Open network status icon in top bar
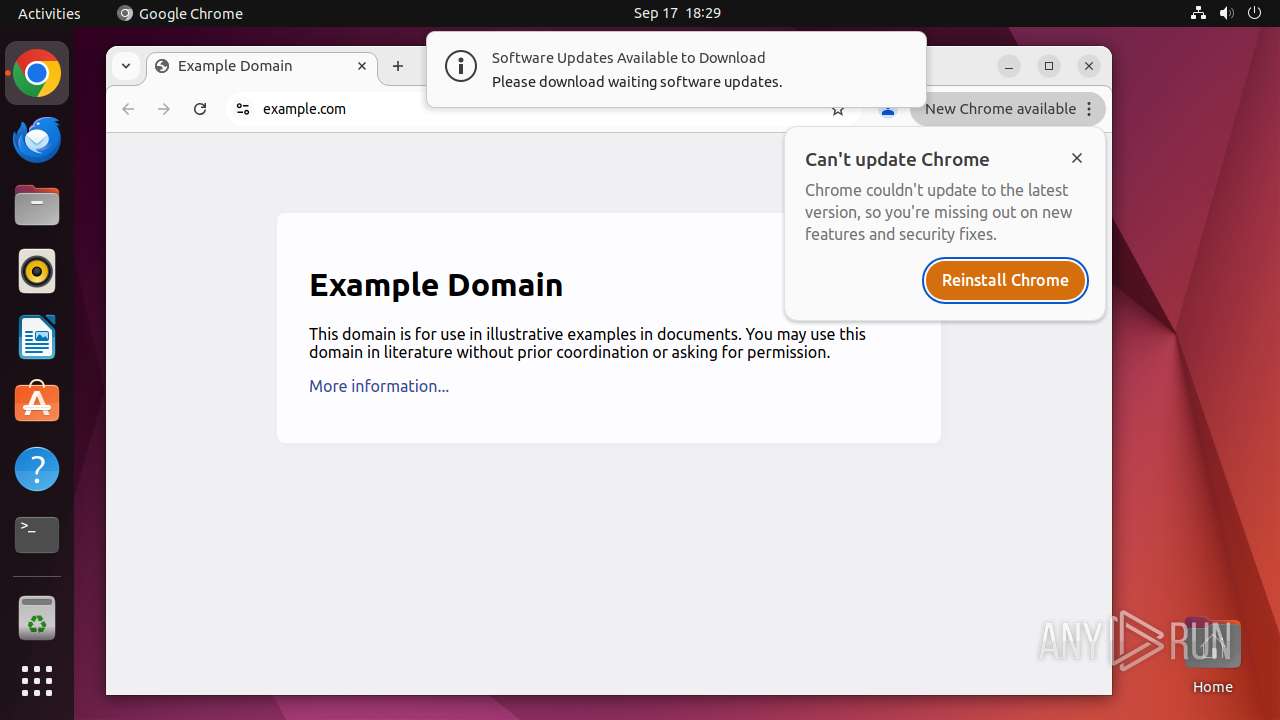This screenshot has width=1280, height=720. pos(1199,13)
